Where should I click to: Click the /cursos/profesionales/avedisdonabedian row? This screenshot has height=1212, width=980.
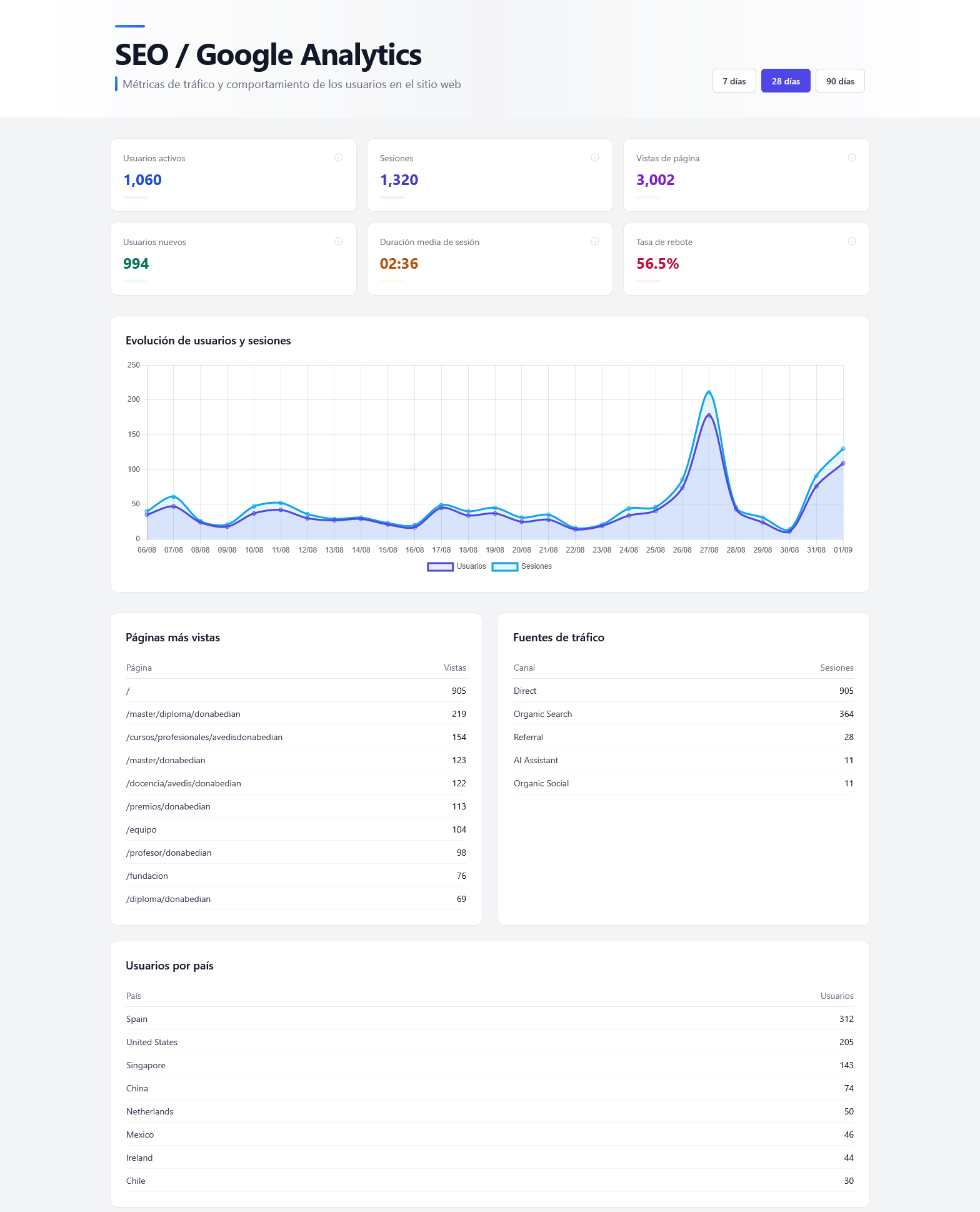[296, 737]
